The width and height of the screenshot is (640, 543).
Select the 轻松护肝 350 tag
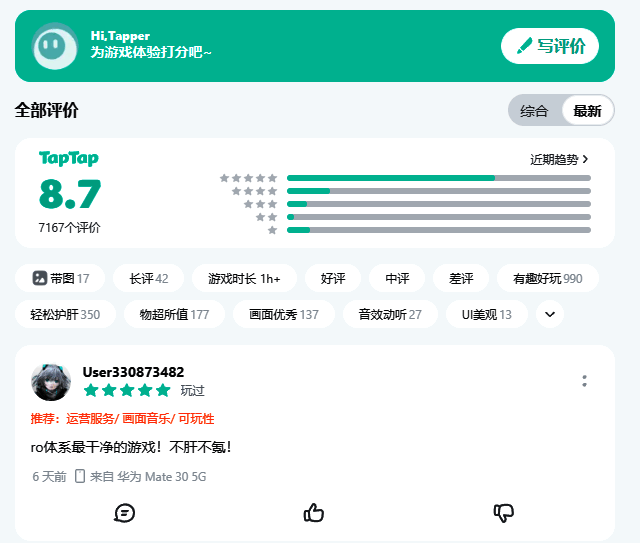pos(65,314)
